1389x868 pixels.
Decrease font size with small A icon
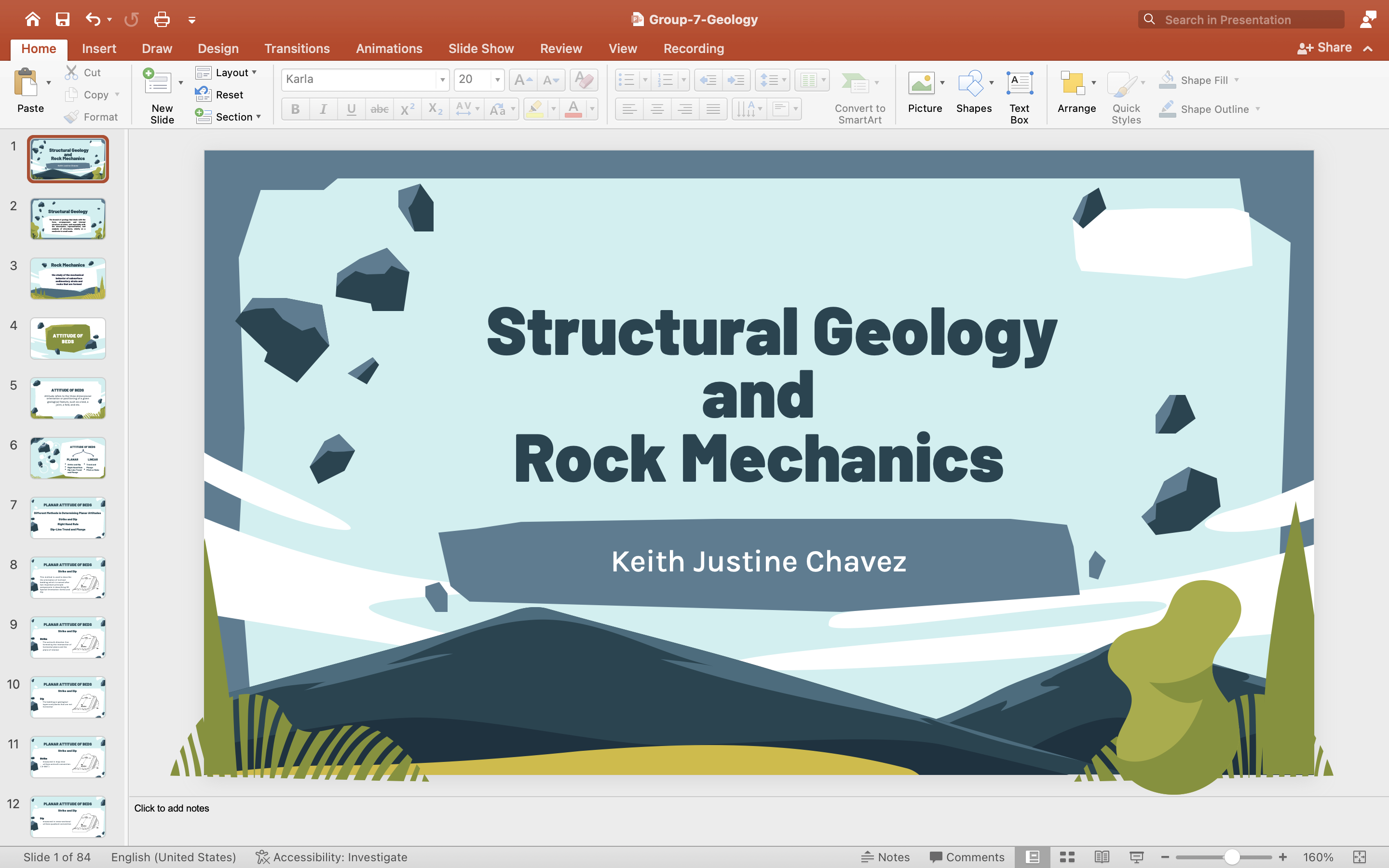551,80
